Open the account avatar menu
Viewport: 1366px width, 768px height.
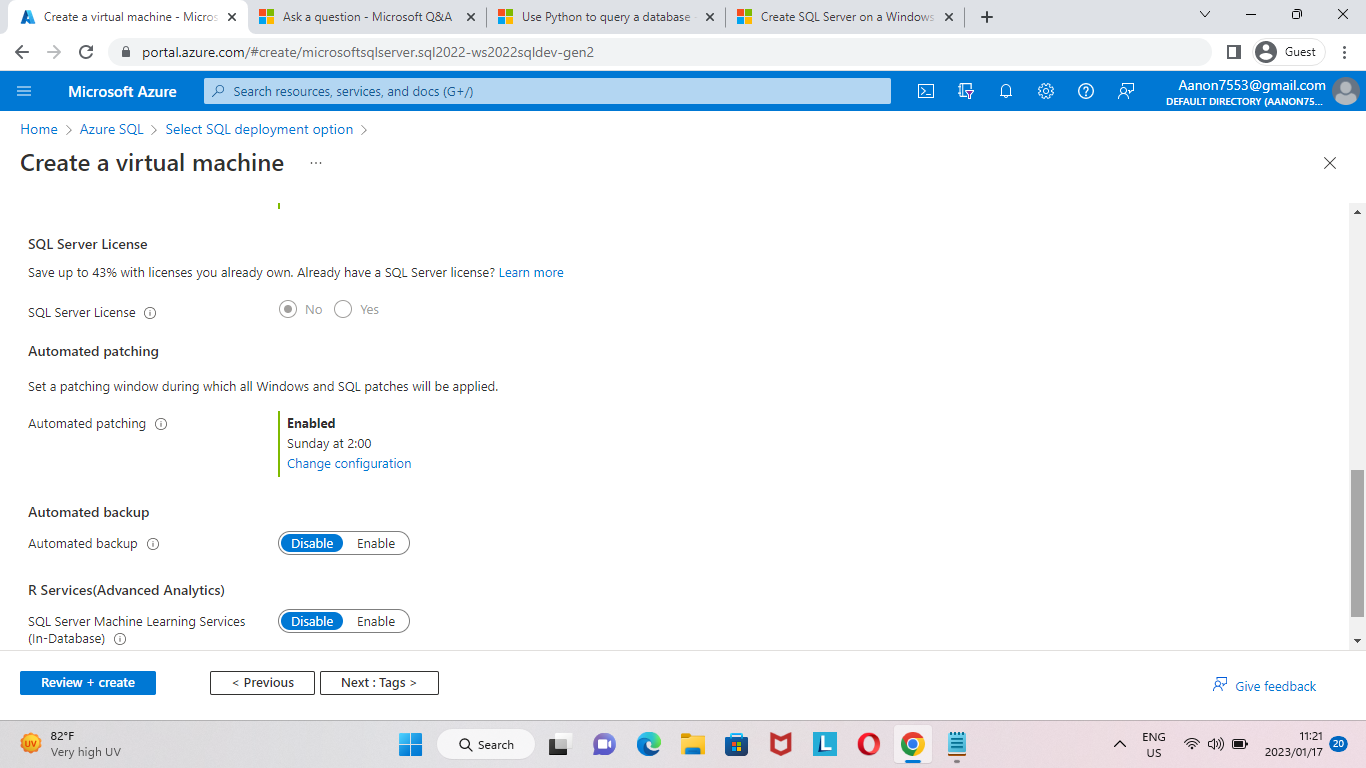click(1346, 91)
